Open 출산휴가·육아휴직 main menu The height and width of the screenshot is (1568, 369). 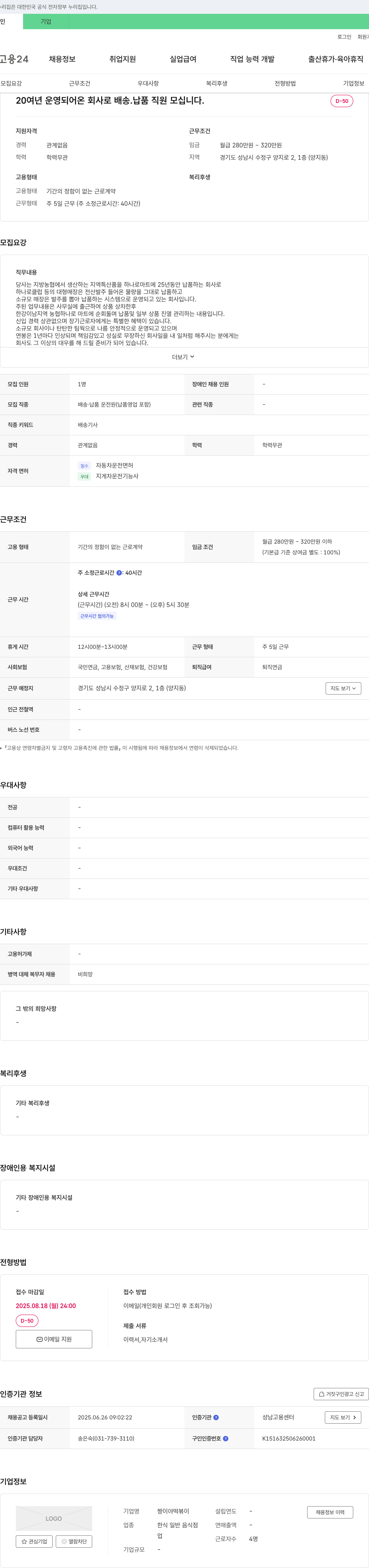336,59
